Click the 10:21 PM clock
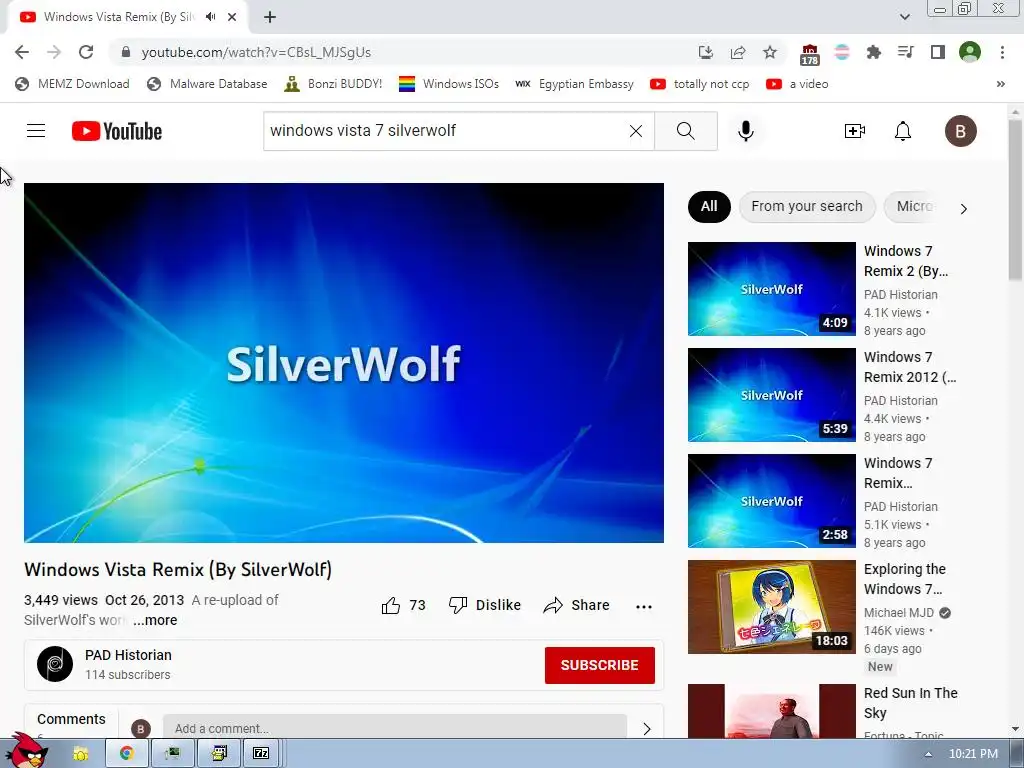The image size is (1024, 768). tap(973, 754)
